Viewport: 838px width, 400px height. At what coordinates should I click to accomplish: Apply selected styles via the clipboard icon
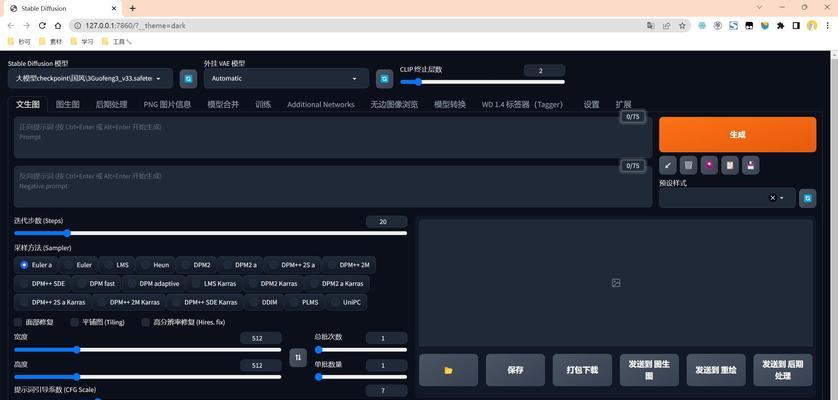point(730,166)
